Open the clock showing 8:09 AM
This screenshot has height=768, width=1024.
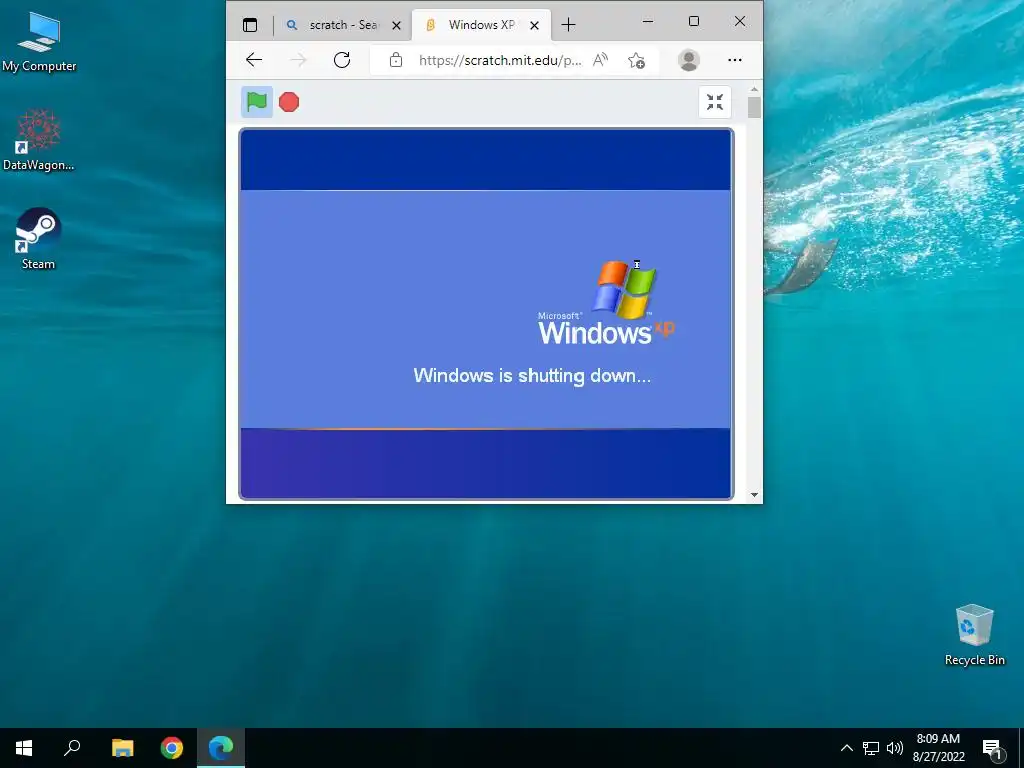click(938, 748)
